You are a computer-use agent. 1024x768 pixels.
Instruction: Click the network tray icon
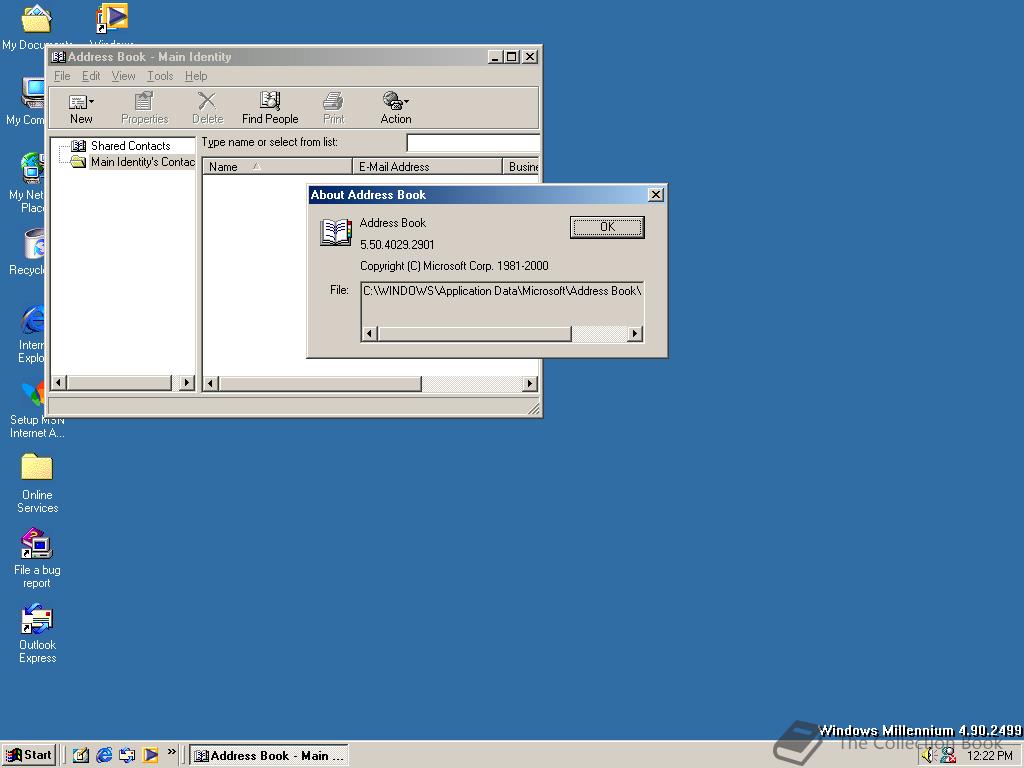(x=948, y=756)
